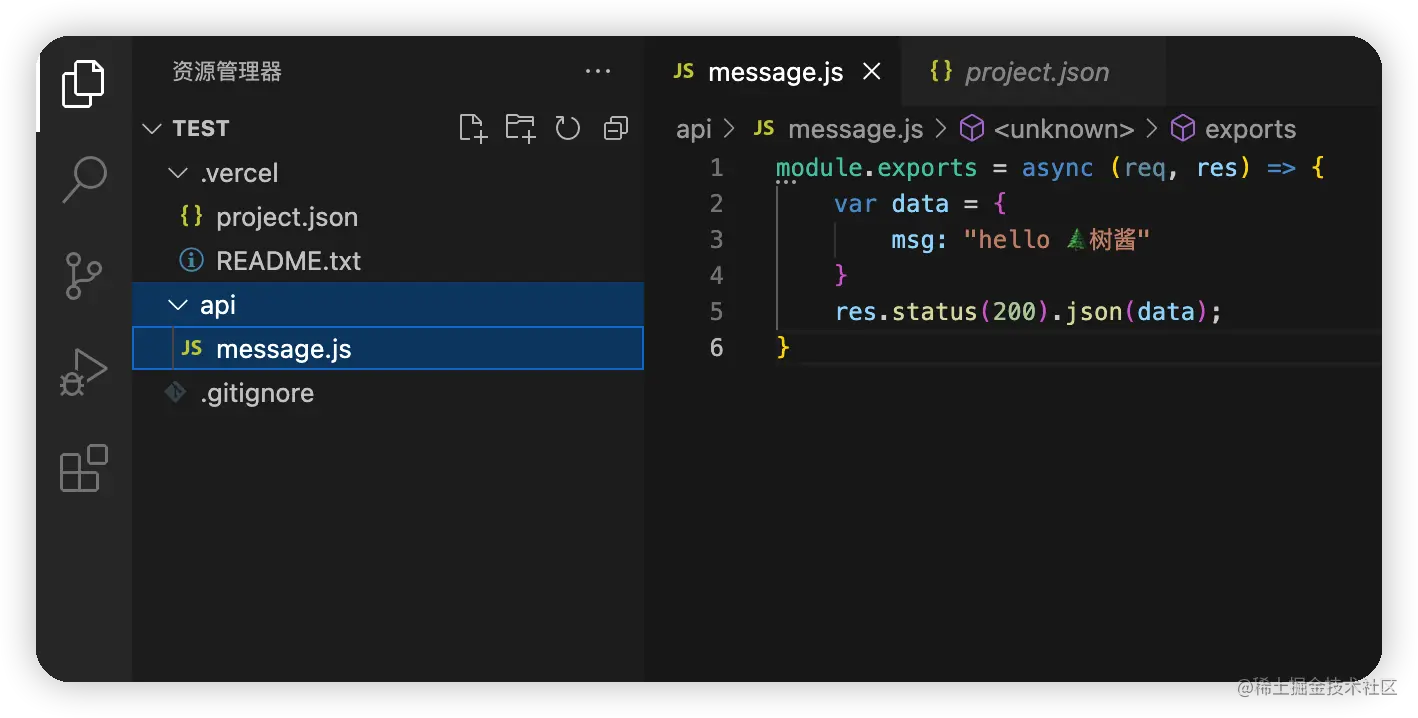Click the exports breadcrumb item
This screenshot has width=1418, height=718.
[1250, 129]
